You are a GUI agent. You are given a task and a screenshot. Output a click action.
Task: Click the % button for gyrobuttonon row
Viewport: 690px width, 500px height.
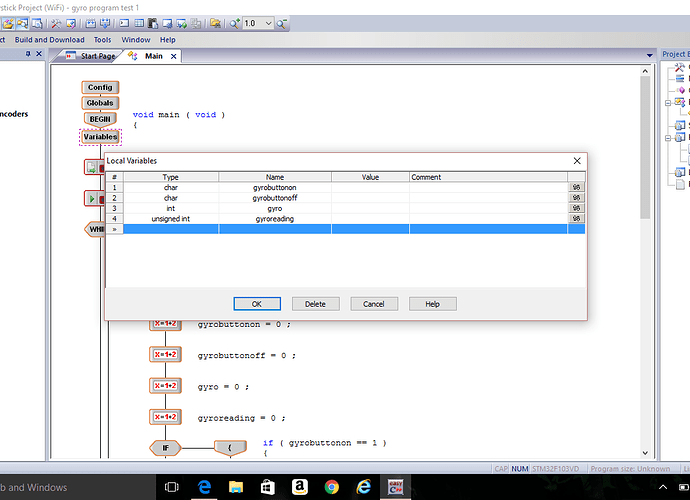click(576, 187)
